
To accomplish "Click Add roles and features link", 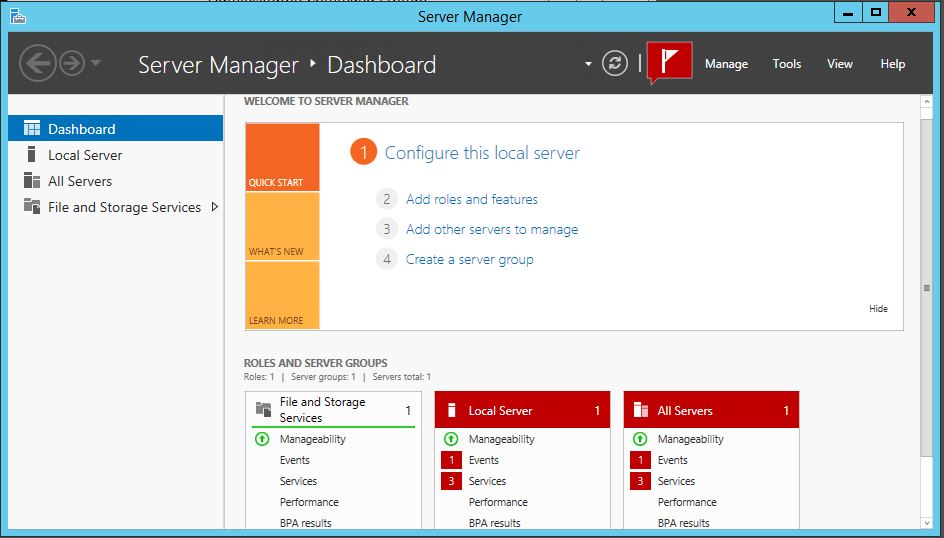I will [472, 199].
